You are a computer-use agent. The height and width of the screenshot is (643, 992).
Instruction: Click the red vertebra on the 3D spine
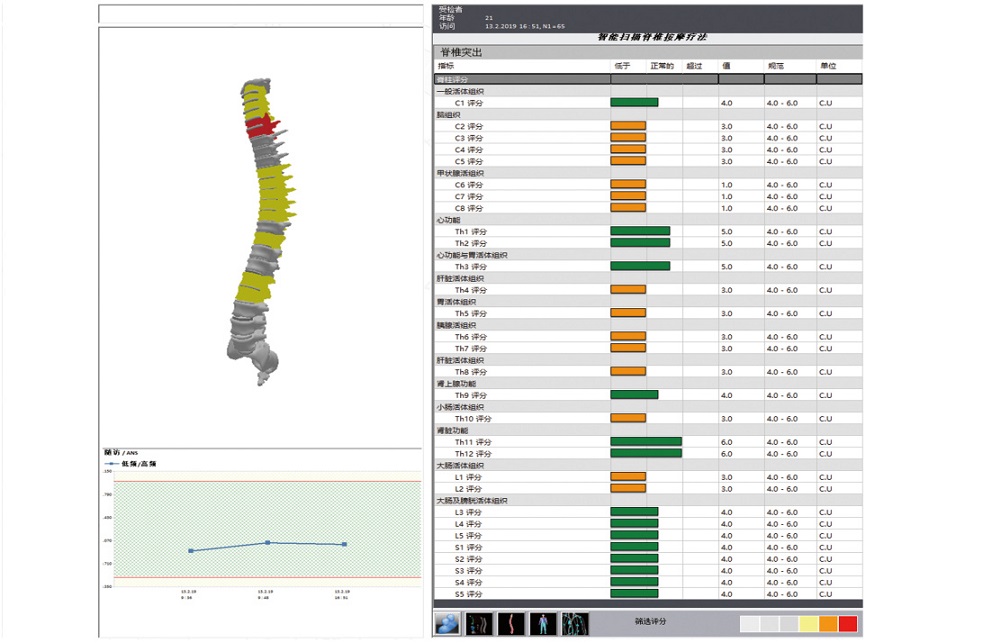click(x=260, y=126)
